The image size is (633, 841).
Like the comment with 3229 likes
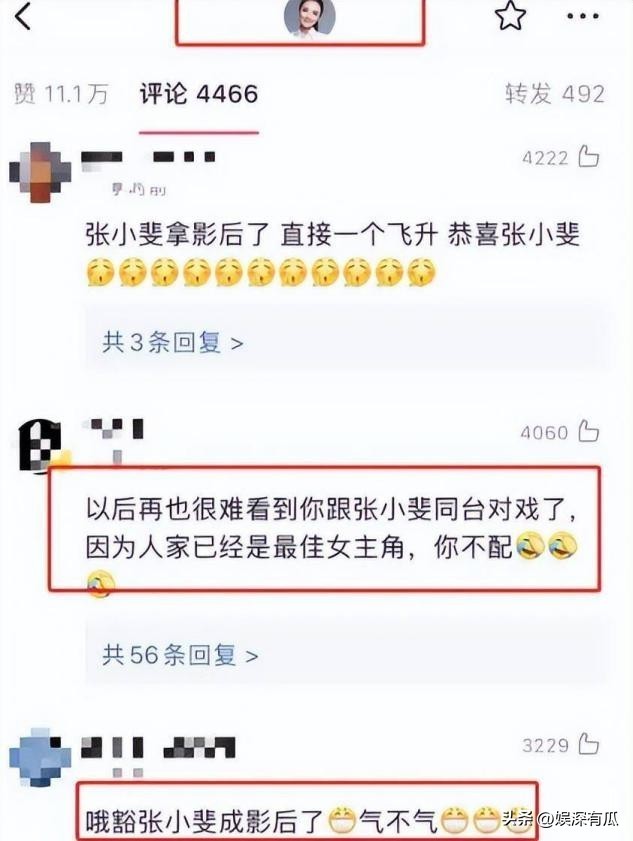(588, 744)
